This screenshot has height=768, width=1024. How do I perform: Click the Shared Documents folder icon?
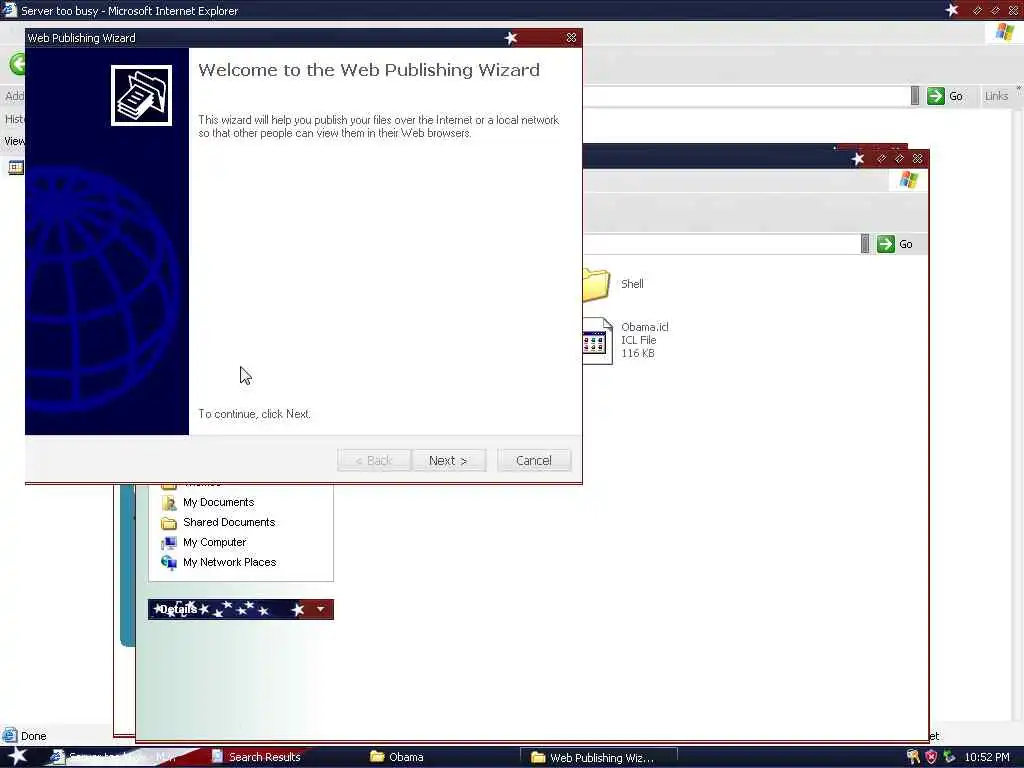click(169, 522)
